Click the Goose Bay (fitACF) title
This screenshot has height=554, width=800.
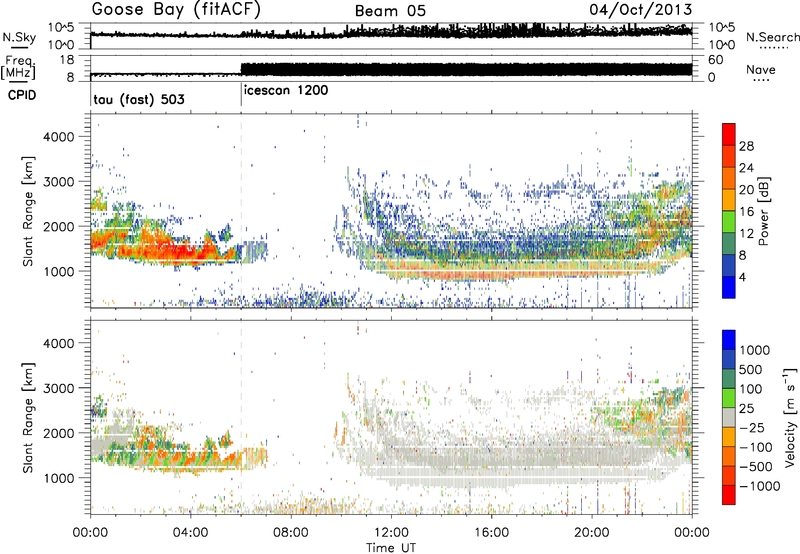tap(176, 10)
